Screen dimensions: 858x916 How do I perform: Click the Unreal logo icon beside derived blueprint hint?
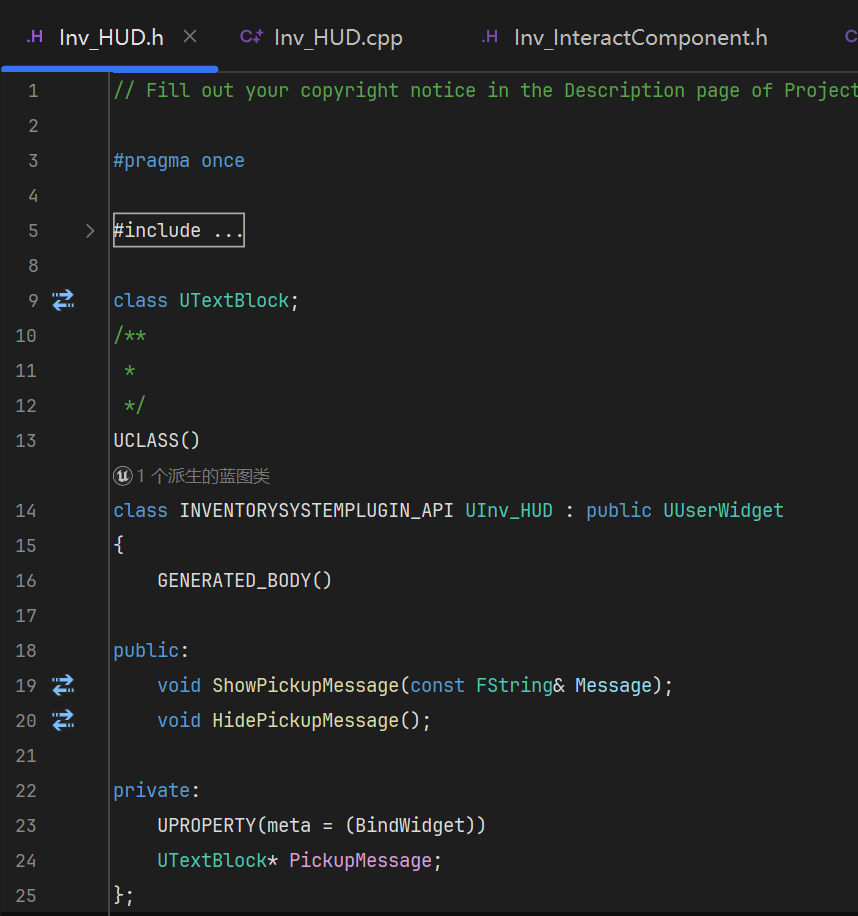123,476
